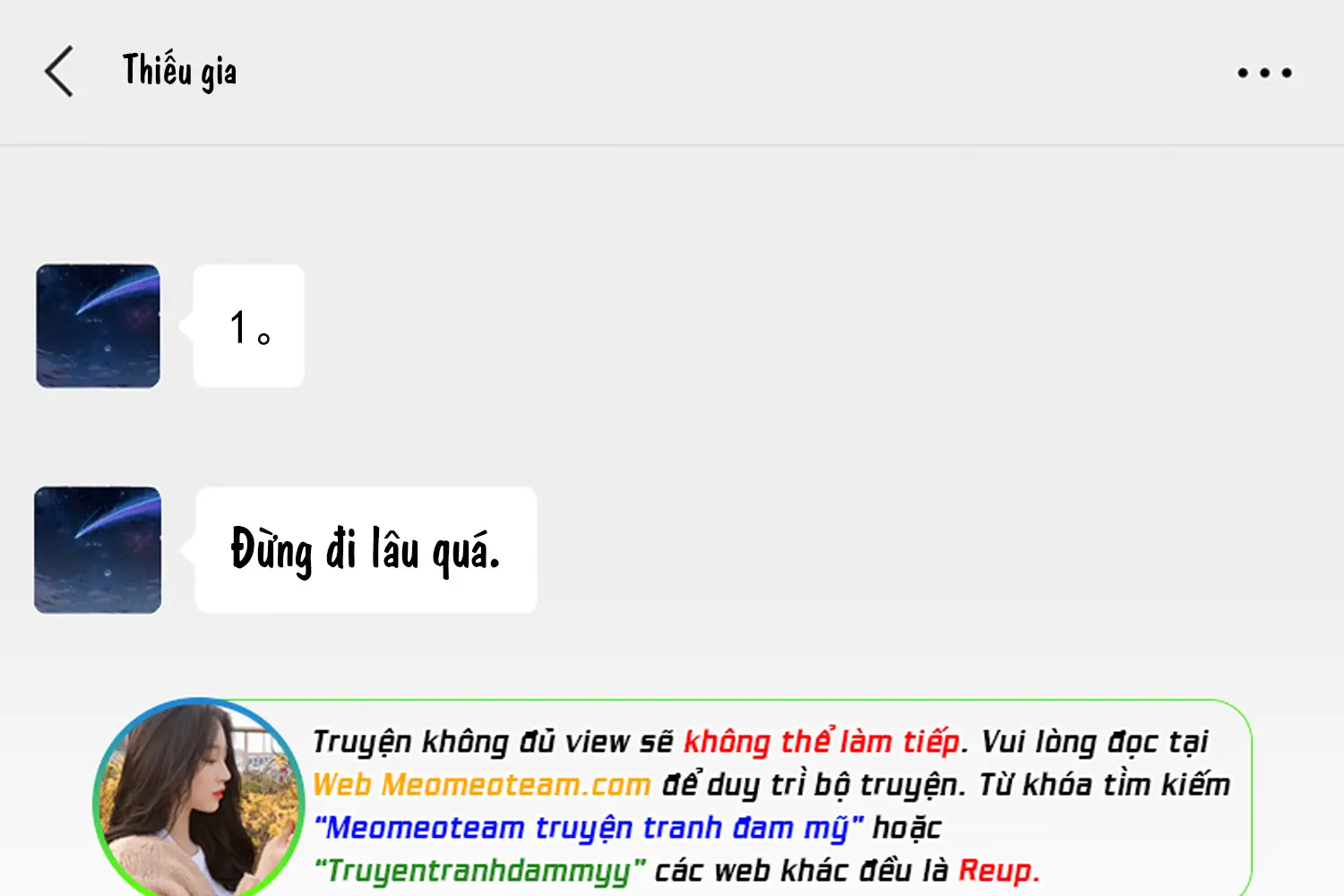Tap the chat title Thiếu gia
The height and width of the screenshot is (896, 1344).
click(x=179, y=72)
